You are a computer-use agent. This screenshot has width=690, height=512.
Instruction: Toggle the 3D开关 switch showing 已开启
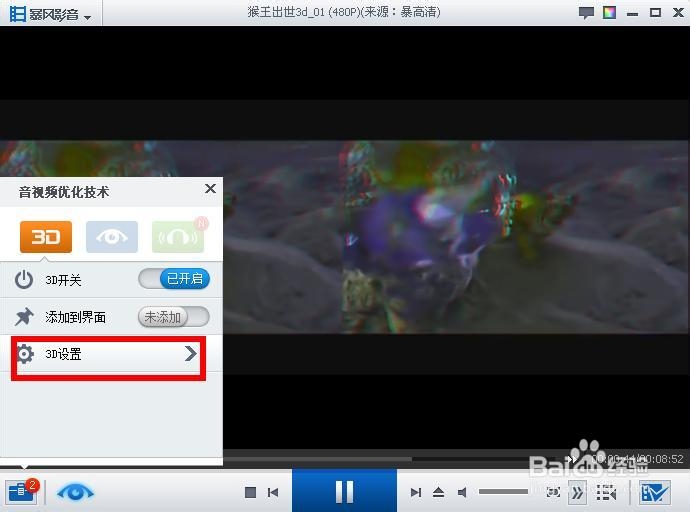click(174, 278)
